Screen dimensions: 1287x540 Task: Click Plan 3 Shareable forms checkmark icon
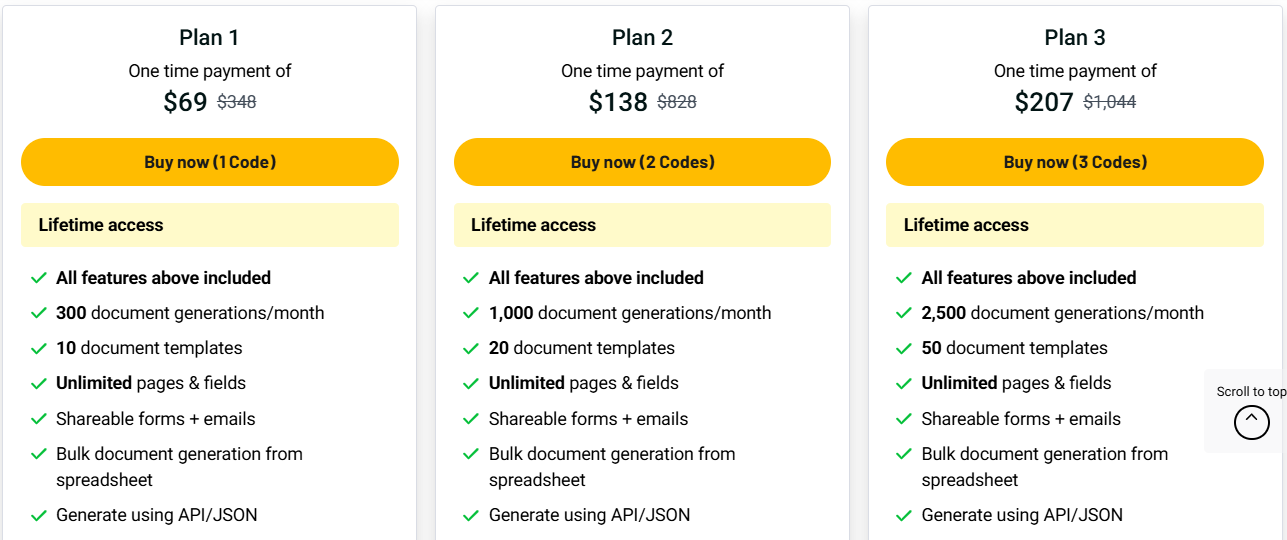904,419
